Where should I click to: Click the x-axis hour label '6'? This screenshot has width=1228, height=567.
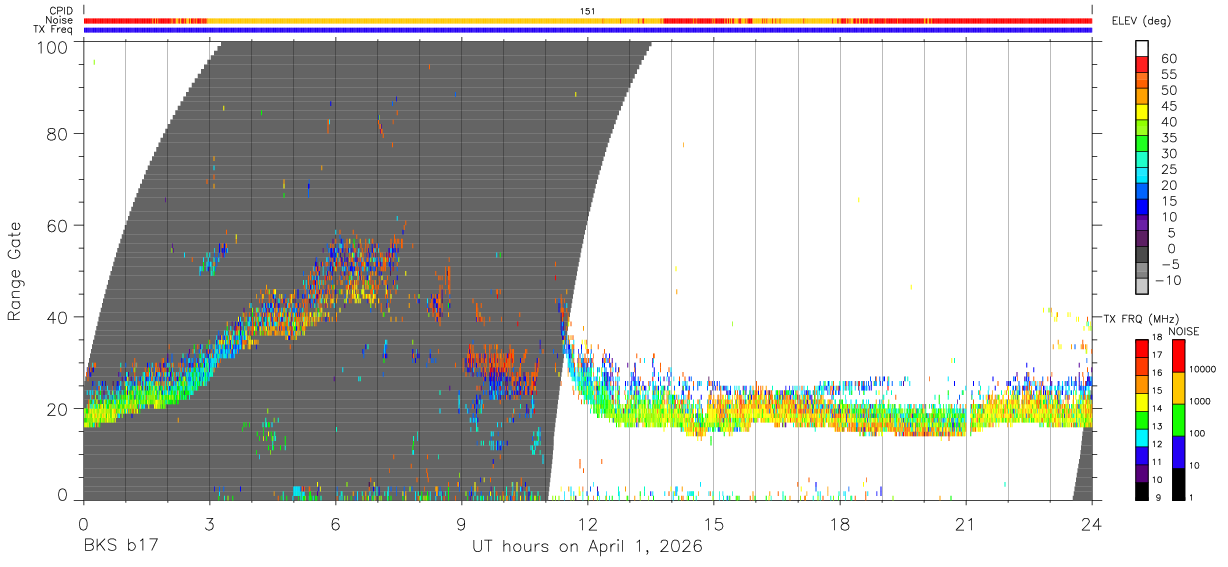pyautogui.click(x=336, y=524)
